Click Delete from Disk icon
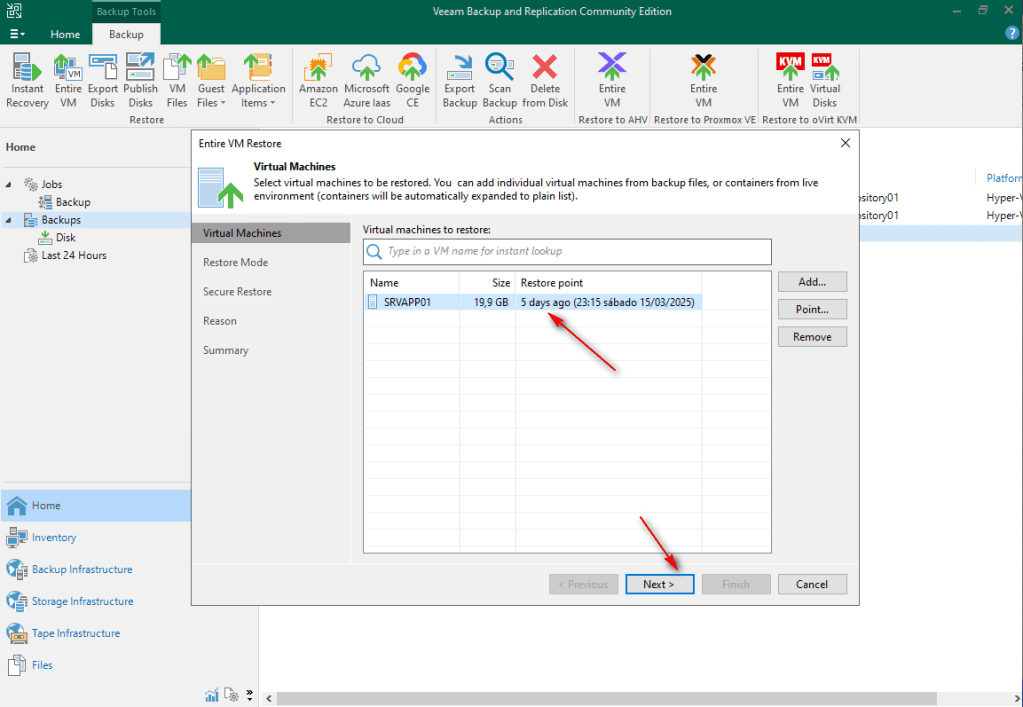Image resolution: width=1023 pixels, height=707 pixels. click(545, 80)
